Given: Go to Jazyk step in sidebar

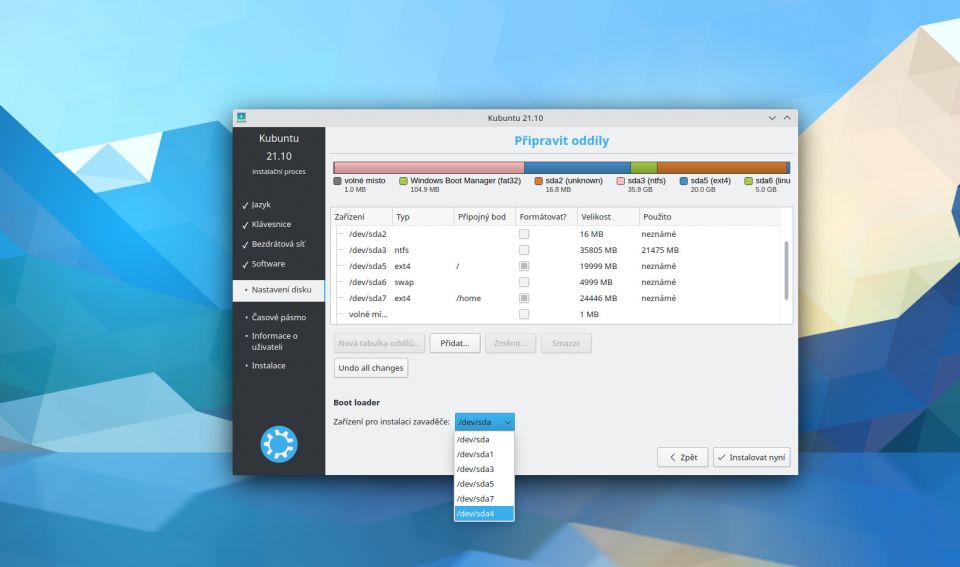Looking at the screenshot, I should point(261,205).
